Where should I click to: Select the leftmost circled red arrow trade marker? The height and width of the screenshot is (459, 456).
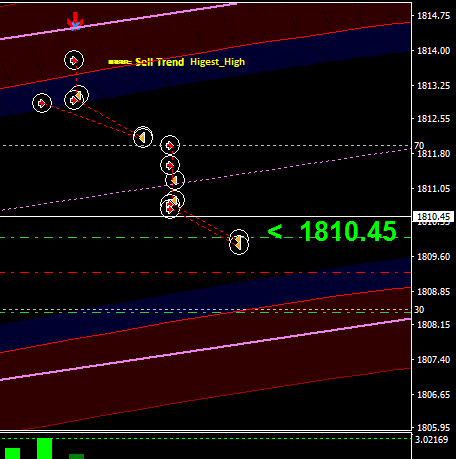pos(42,103)
